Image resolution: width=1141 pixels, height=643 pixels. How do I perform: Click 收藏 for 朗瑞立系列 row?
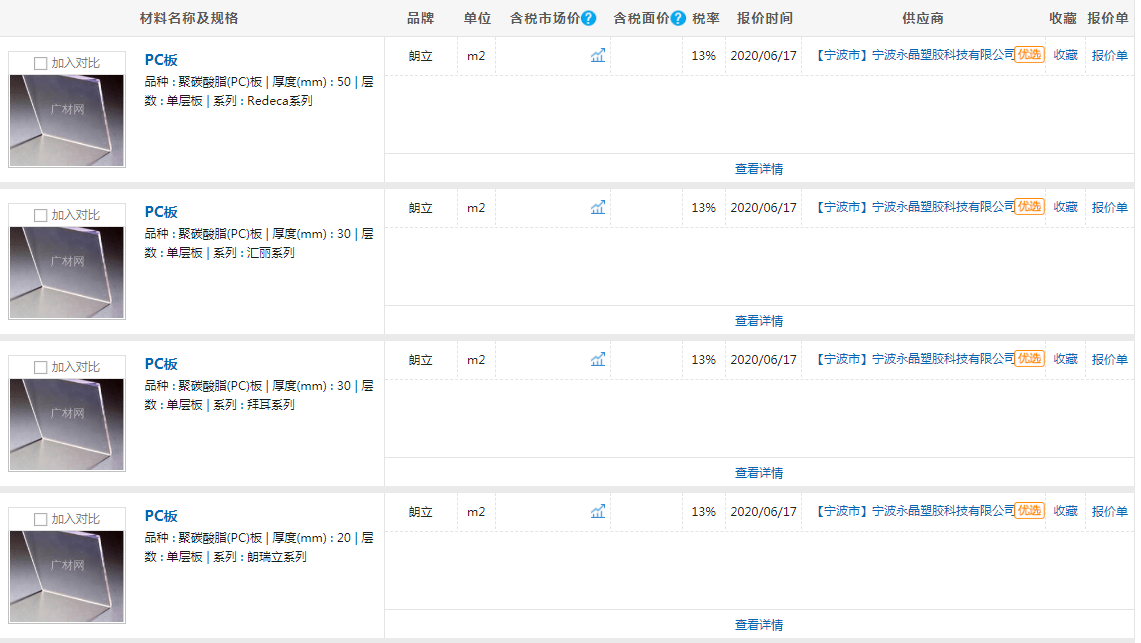coord(1065,511)
